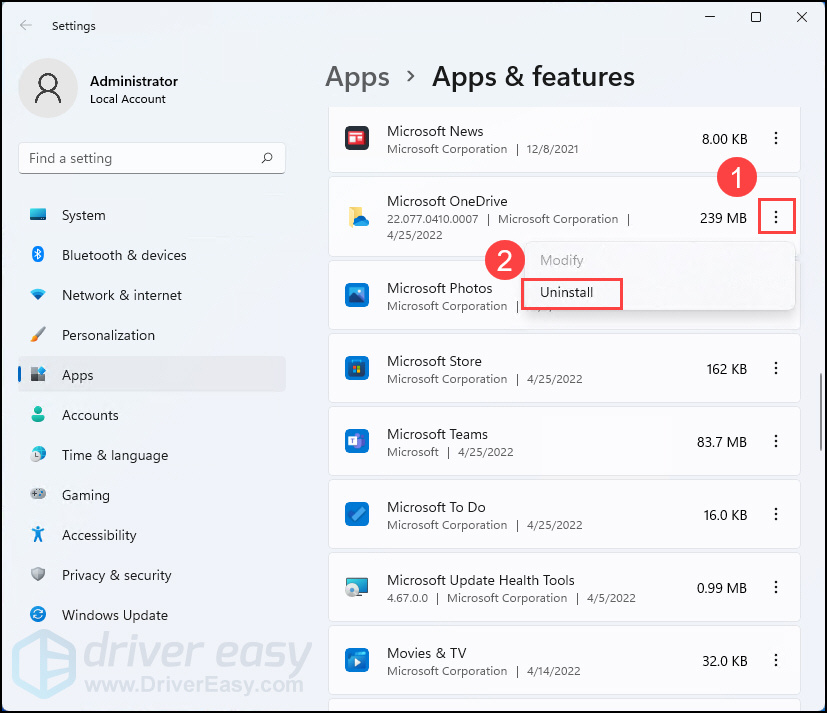Click the Privacy & security shield icon
This screenshot has width=827, height=713.
(x=38, y=574)
